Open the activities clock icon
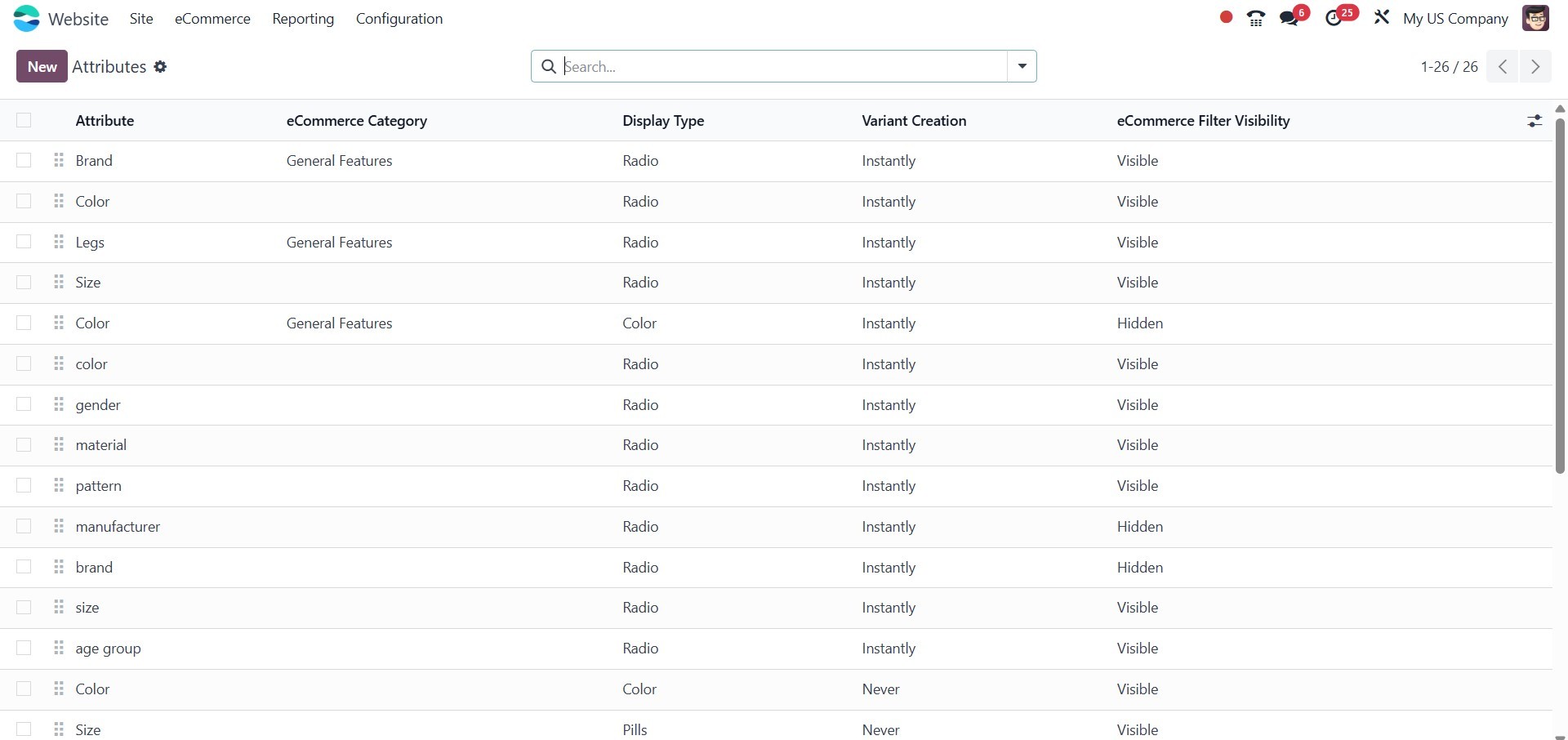1568x740 pixels. point(1334,18)
